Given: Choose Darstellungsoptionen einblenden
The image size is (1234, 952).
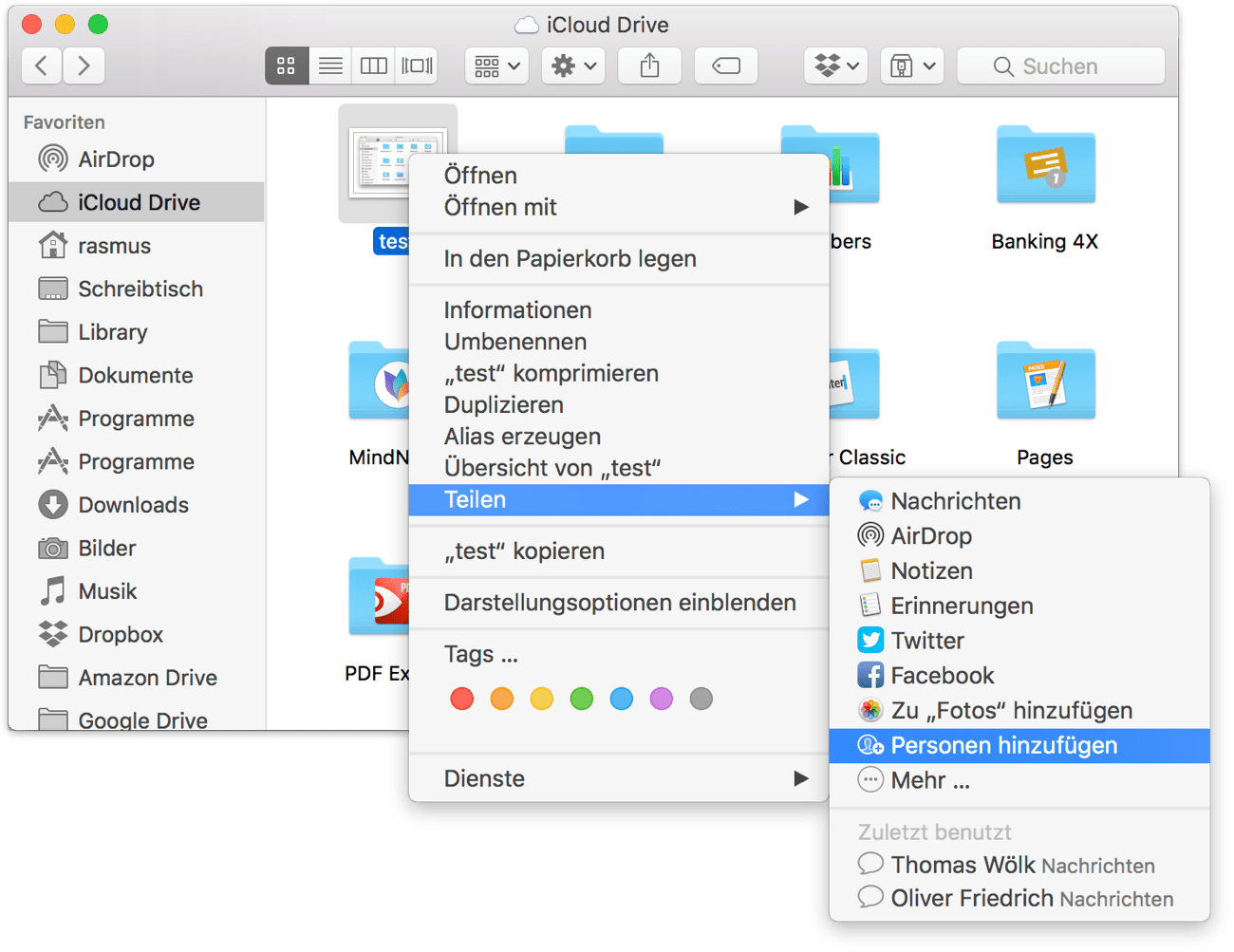Looking at the screenshot, I should (x=619, y=603).
